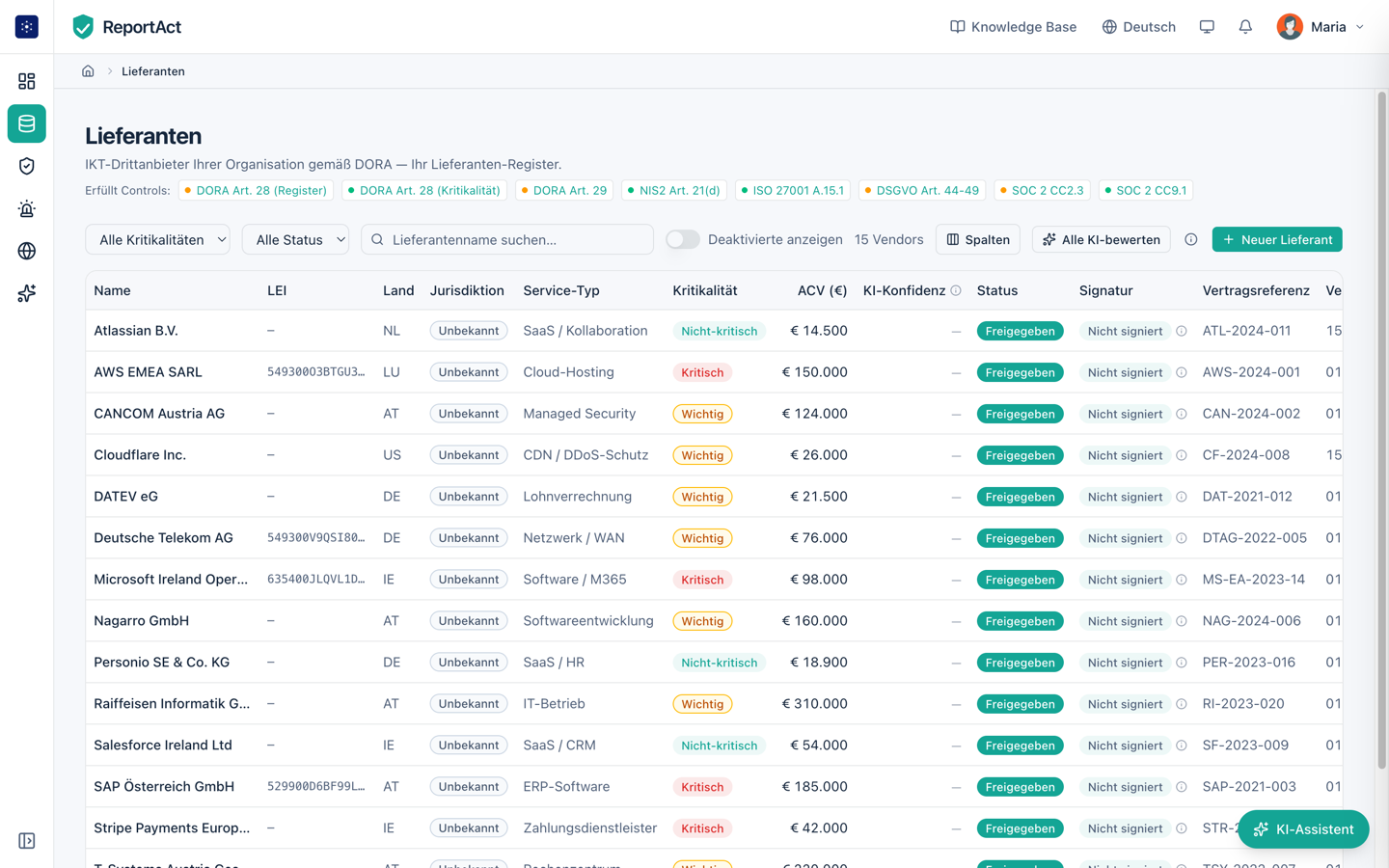Click signature info icon in CANCOM Austria row
The width and height of the screenshot is (1389, 868).
pyautogui.click(x=1182, y=414)
